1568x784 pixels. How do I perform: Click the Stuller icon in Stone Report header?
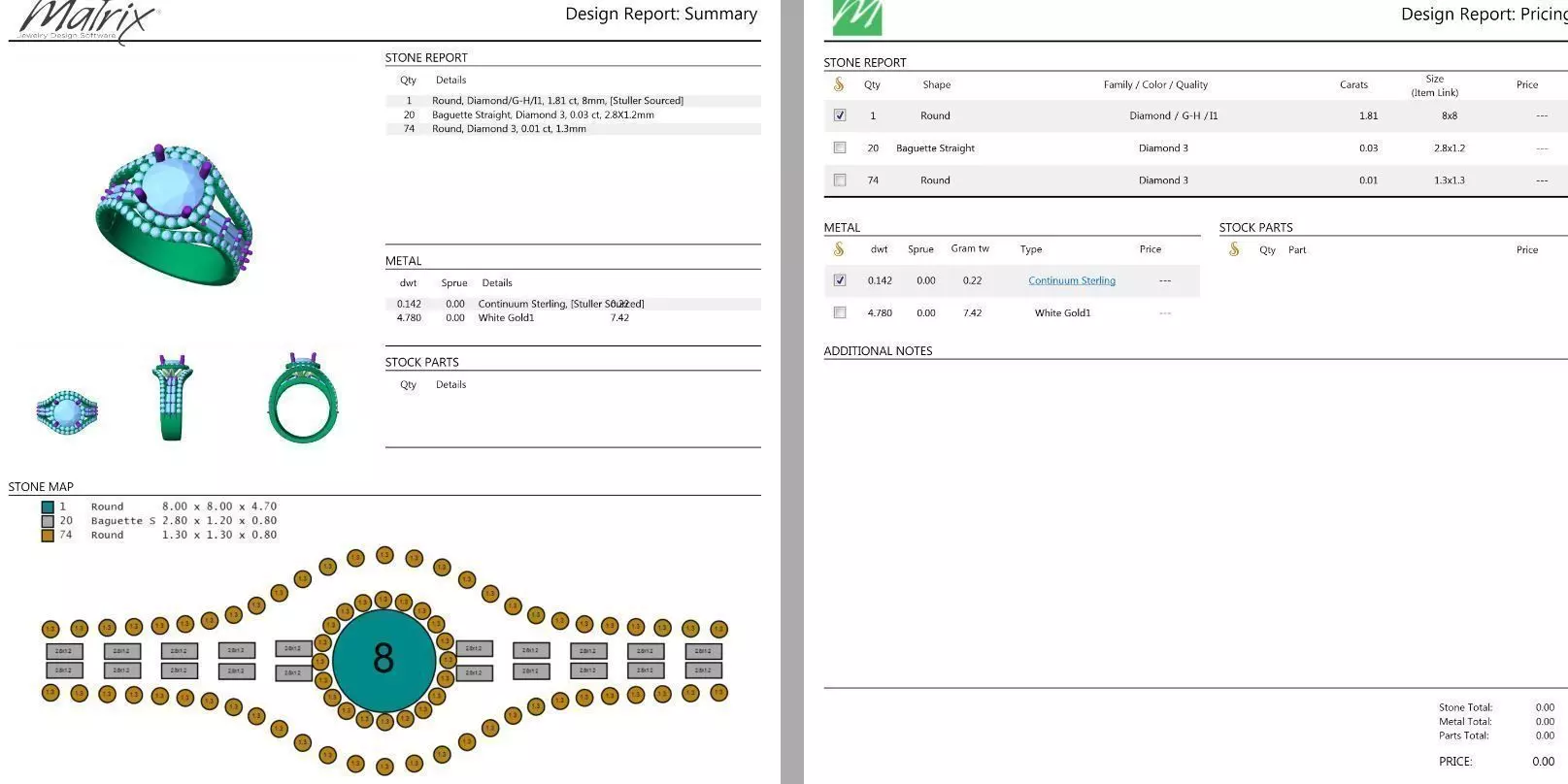point(839,85)
